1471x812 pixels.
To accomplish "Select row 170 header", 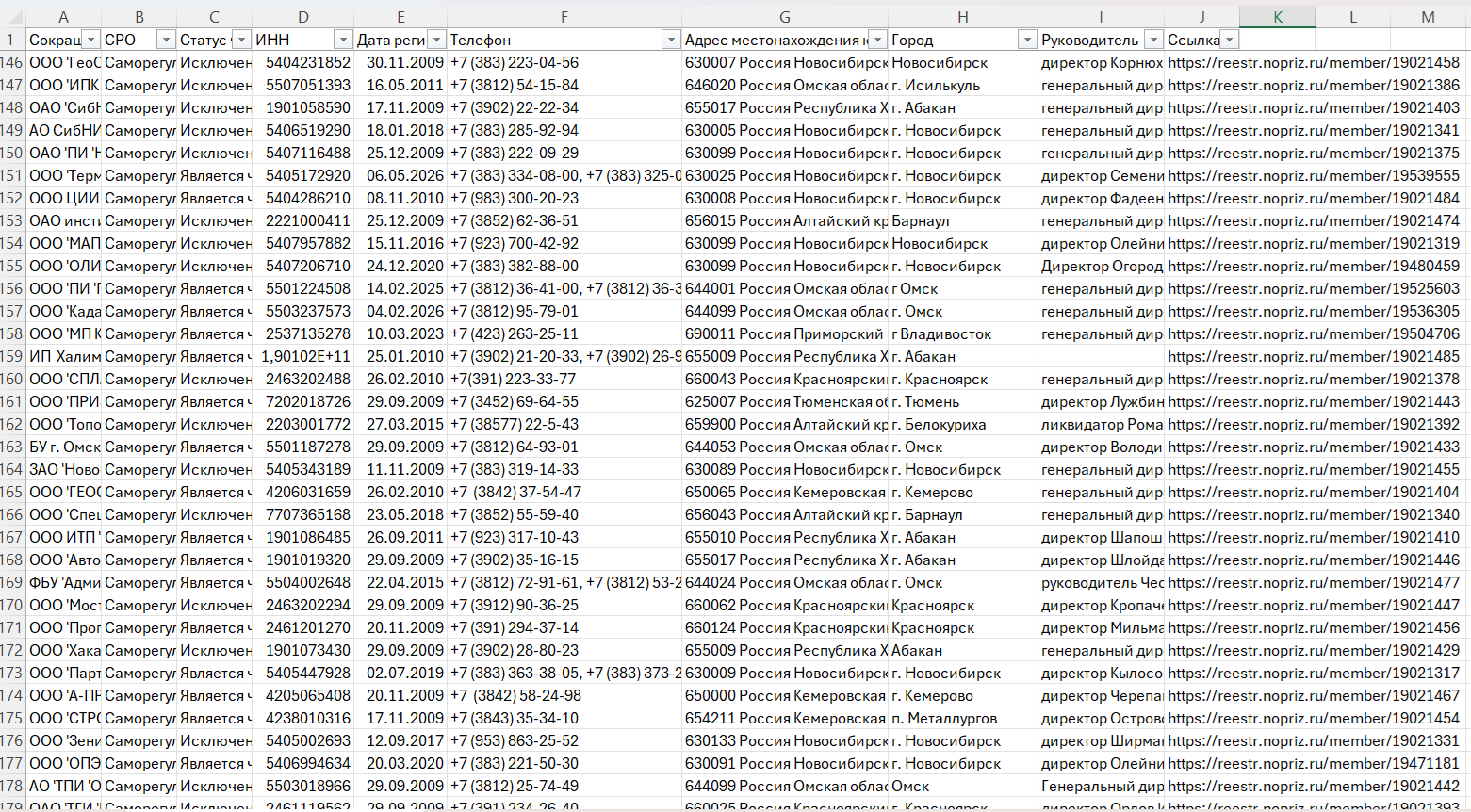I will coord(11,605).
